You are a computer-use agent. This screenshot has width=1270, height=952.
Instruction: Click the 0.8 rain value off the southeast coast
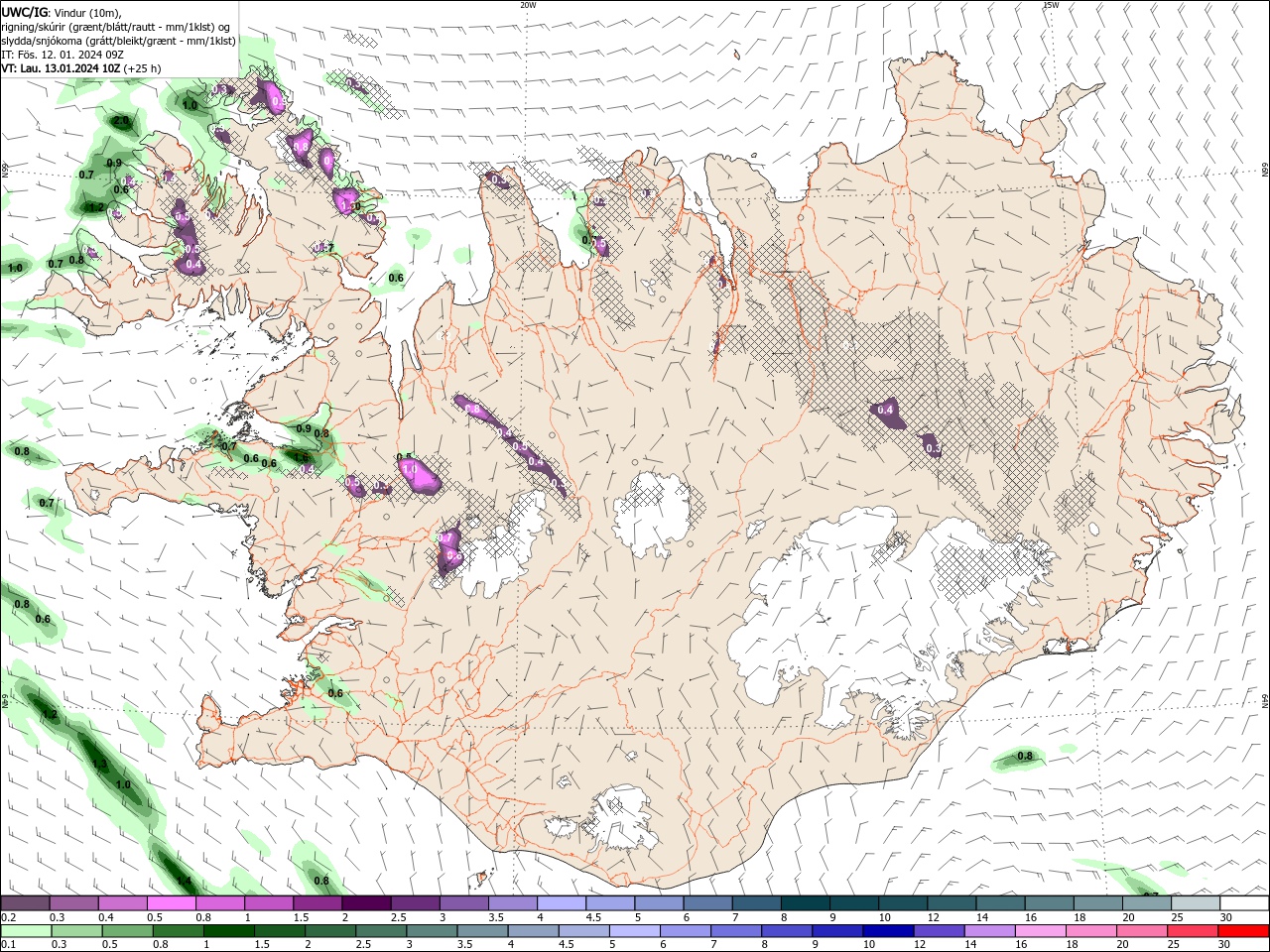(1025, 757)
